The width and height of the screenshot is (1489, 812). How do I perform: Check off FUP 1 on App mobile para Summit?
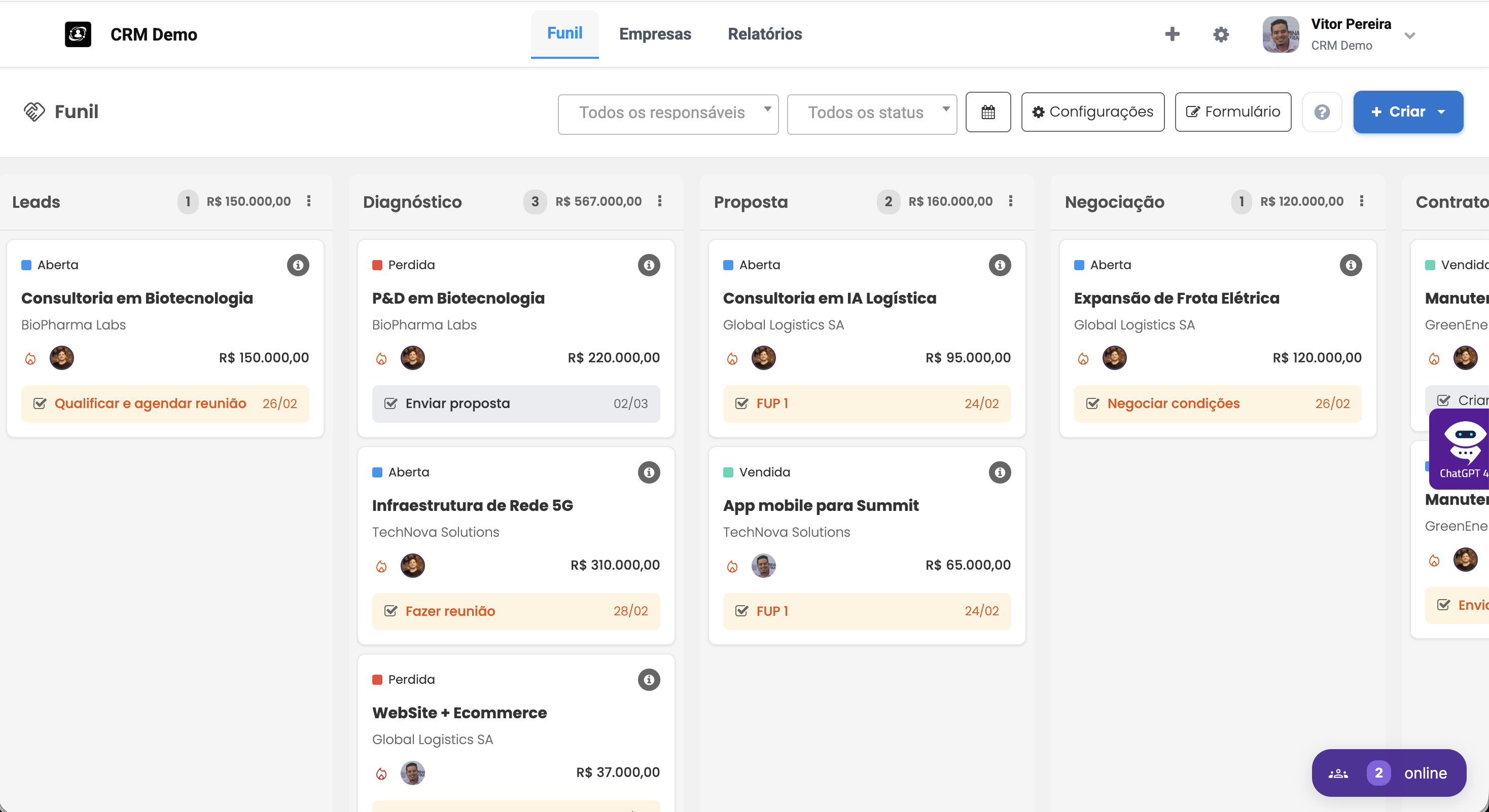point(741,611)
